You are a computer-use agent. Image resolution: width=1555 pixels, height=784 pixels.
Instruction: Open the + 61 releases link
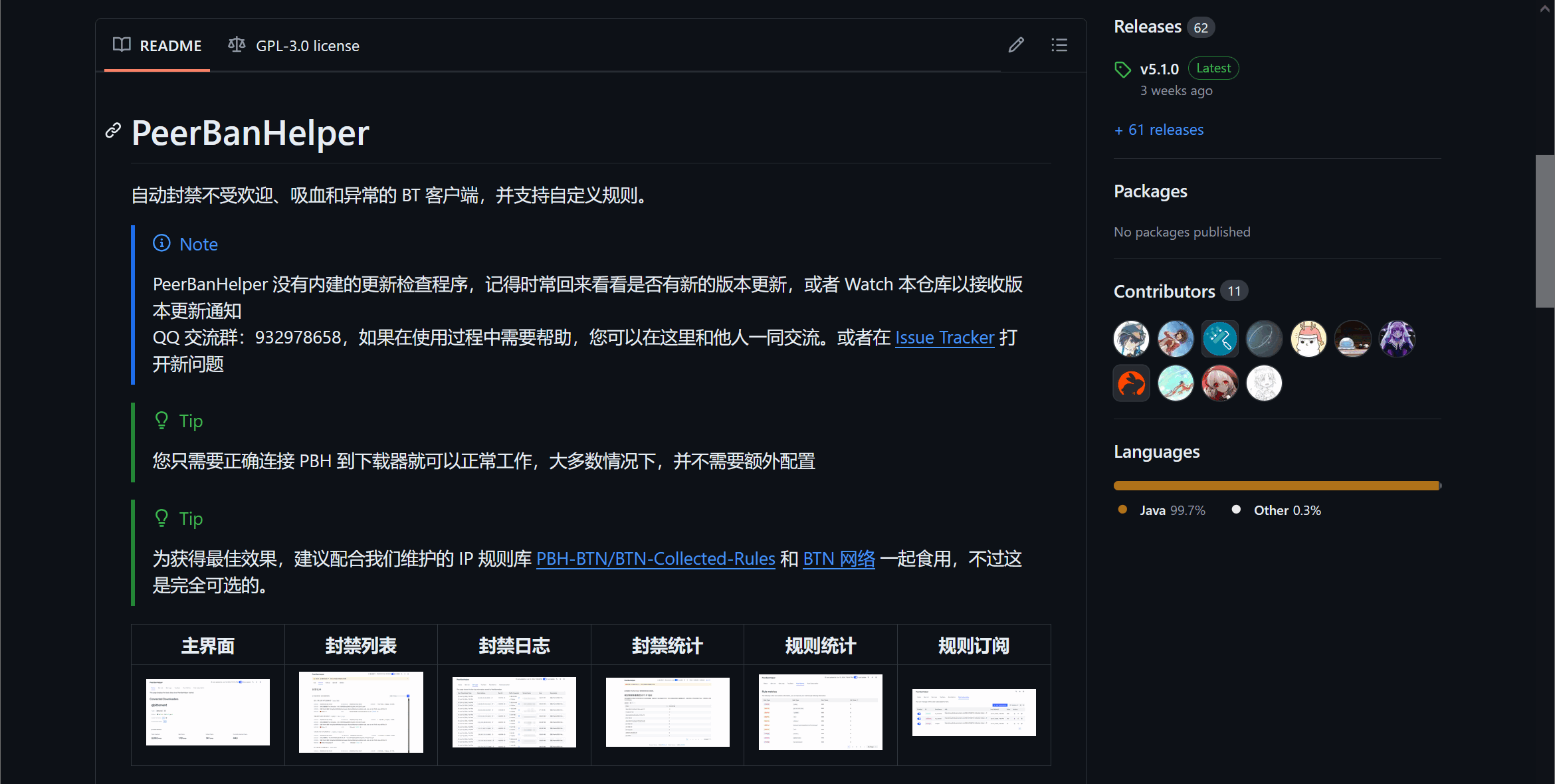point(1159,130)
